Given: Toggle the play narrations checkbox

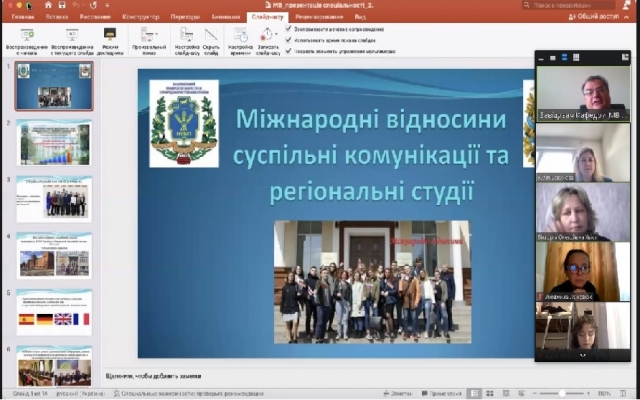Looking at the screenshot, I should coord(289,28).
